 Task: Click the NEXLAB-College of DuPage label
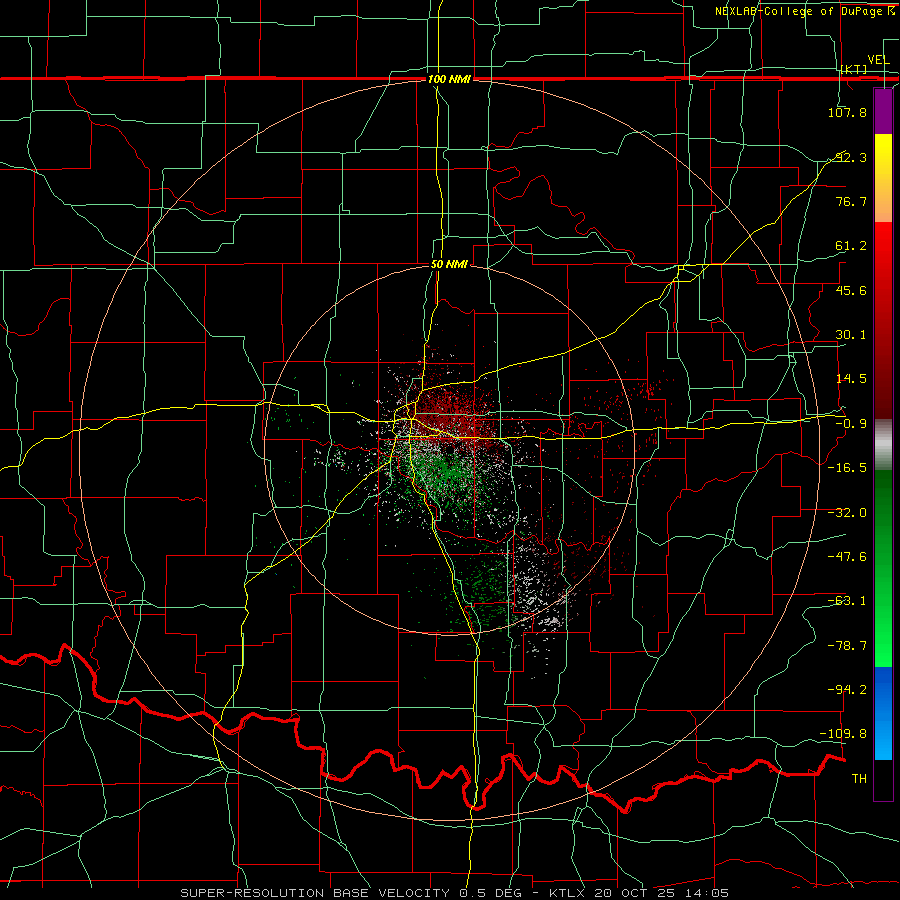[x=800, y=11]
